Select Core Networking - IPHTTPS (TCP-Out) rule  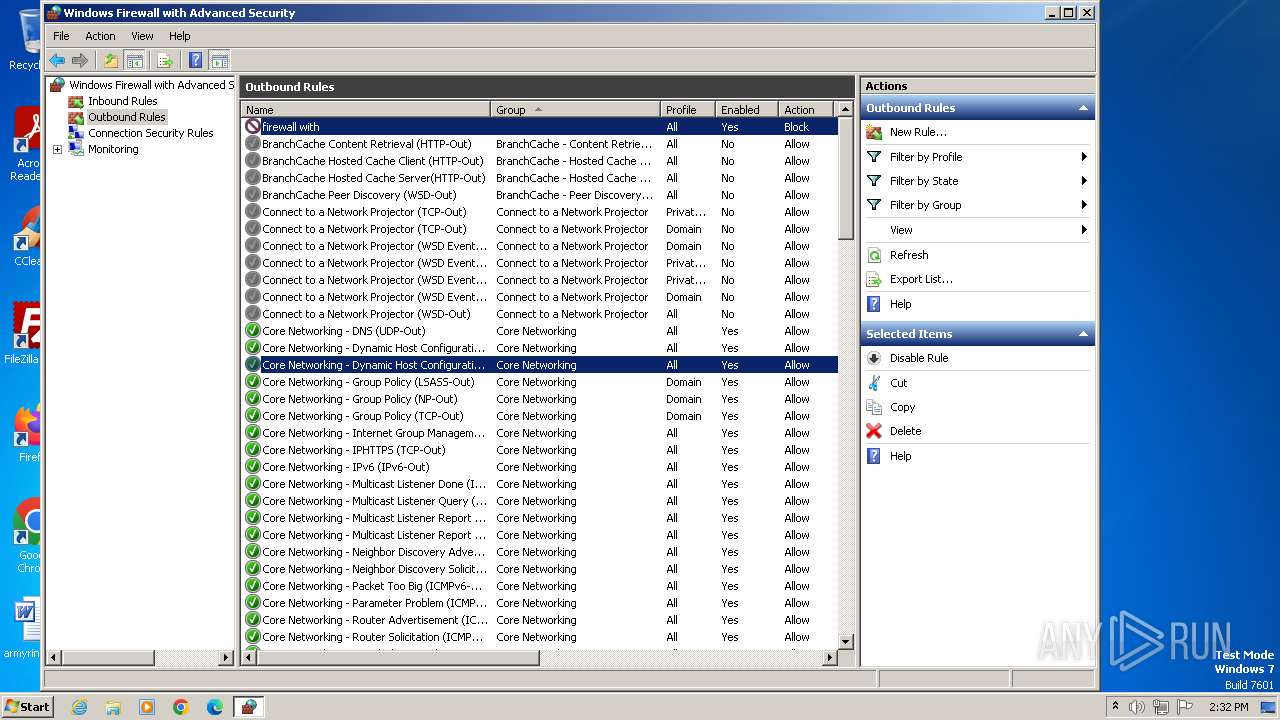pos(540,450)
